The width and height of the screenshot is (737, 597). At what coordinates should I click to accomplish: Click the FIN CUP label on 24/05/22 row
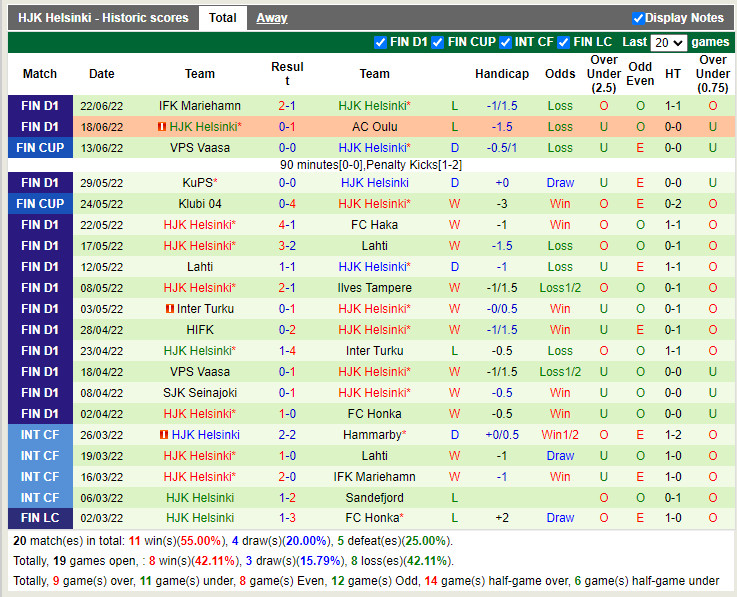coord(40,204)
